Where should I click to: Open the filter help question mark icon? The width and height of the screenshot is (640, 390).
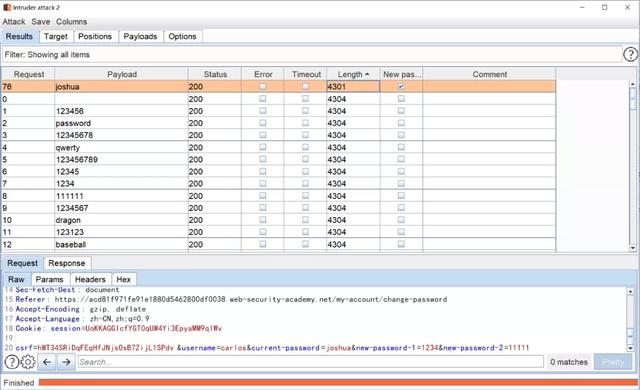coord(630,54)
